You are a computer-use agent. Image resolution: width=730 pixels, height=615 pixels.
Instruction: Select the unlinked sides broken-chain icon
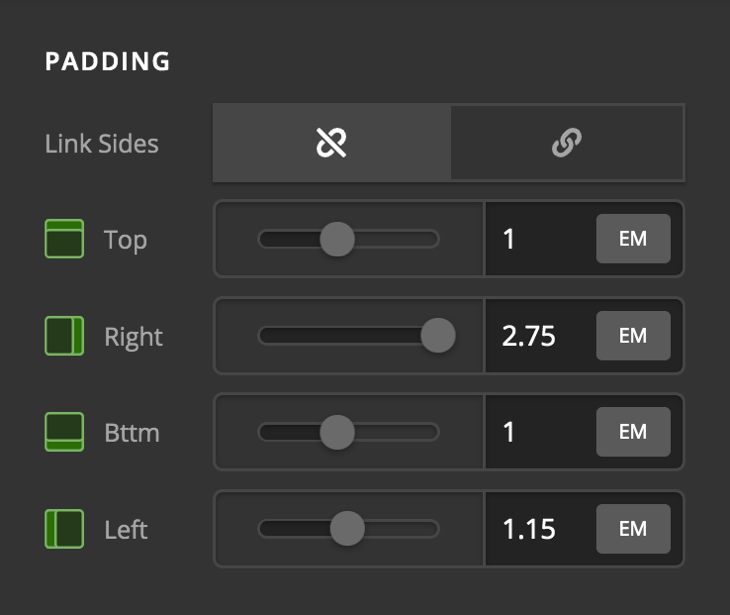[331, 144]
